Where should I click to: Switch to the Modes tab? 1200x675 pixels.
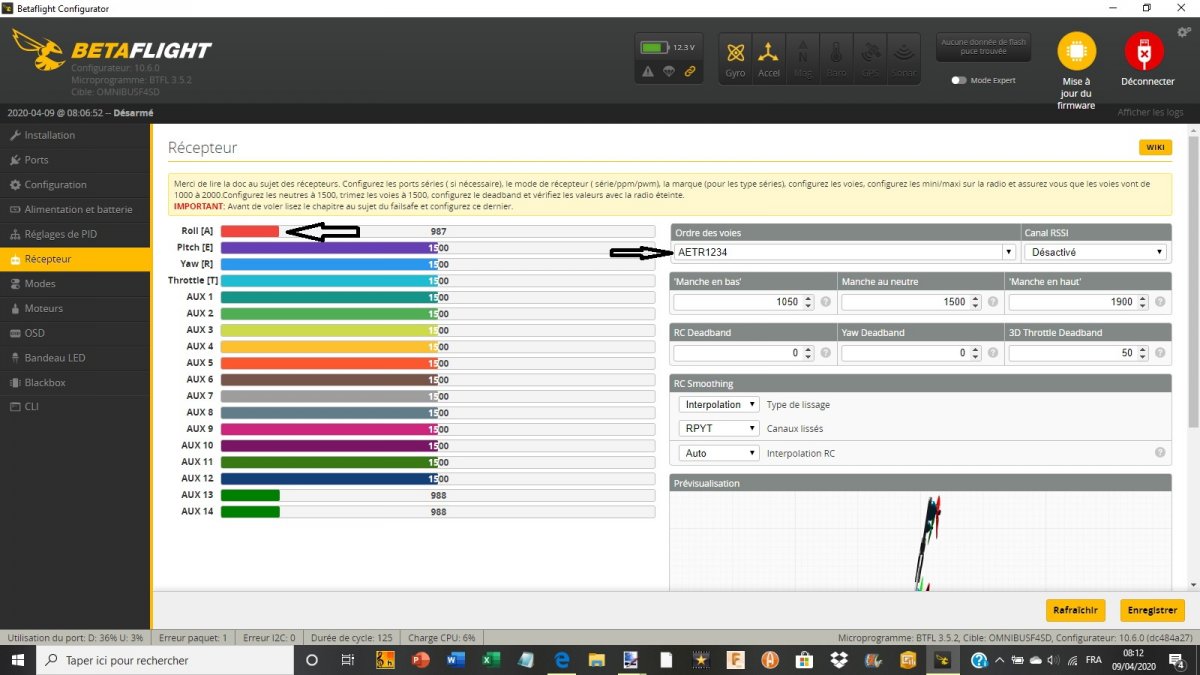[40, 284]
